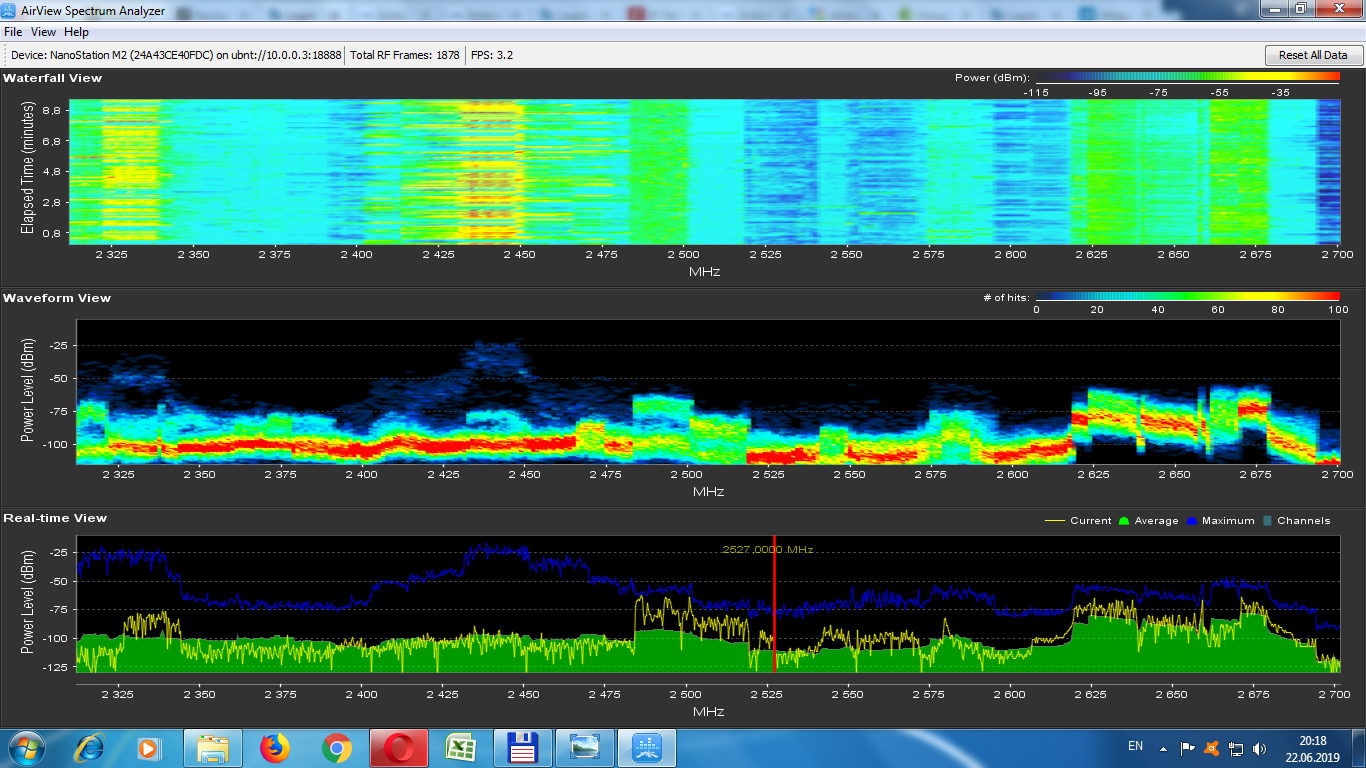Viewport: 1366px width, 768px height.
Task: Click the green Average legend swatch
Action: [x=1124, y=521]
